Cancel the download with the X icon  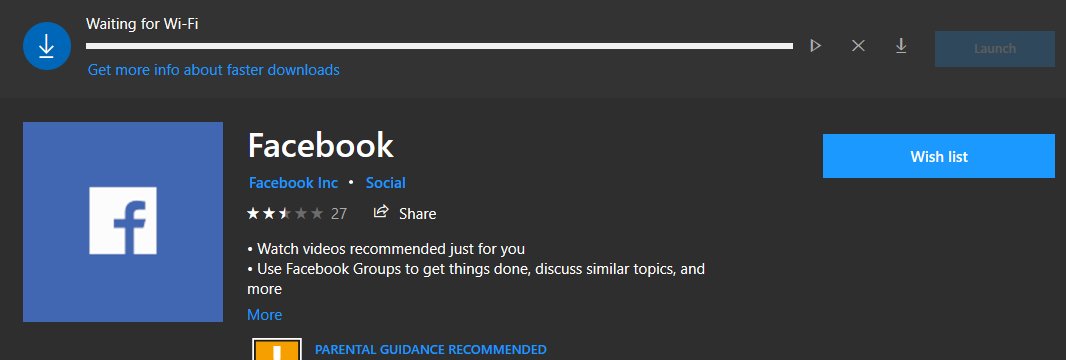[858, 46]
